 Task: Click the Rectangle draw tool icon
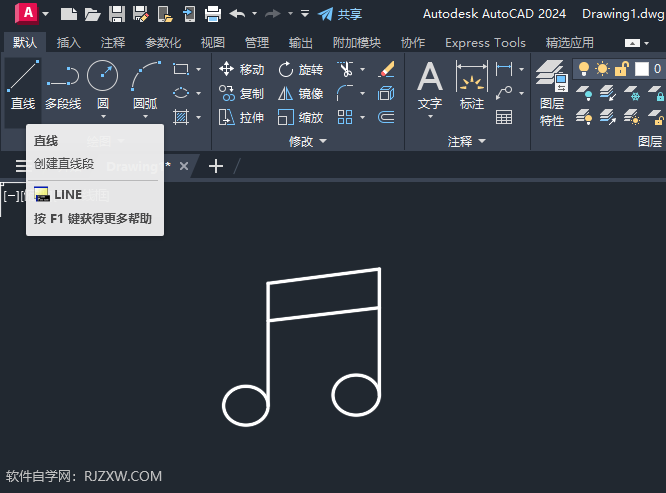(181, 69)
